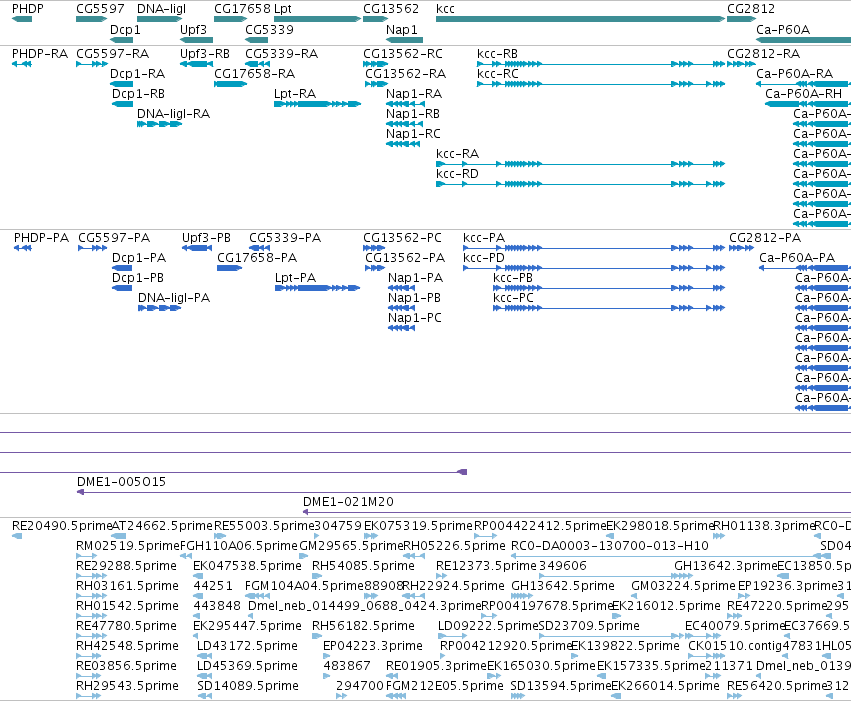Click the CG17658-RA transcript
The width and height of the screenshot is (851, 701).
coord(231,84)
